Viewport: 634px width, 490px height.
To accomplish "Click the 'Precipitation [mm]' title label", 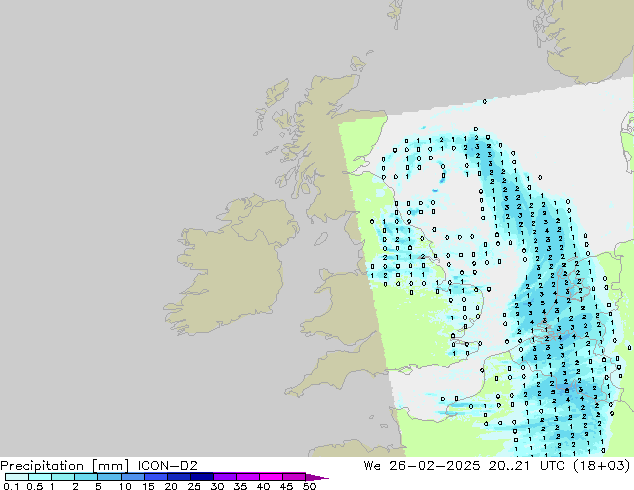I will pos(64,466).
